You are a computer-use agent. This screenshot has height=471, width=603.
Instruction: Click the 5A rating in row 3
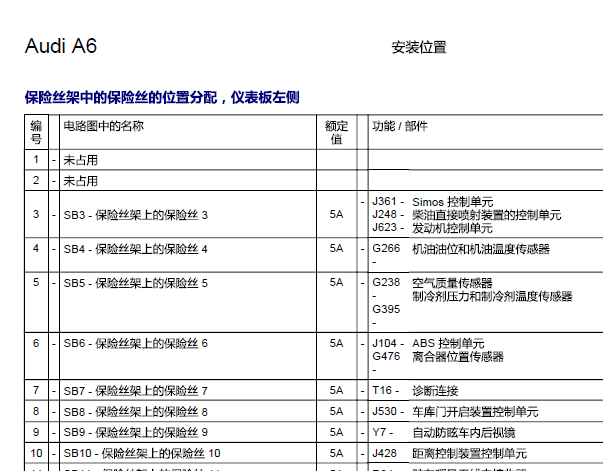click(336, 214)
